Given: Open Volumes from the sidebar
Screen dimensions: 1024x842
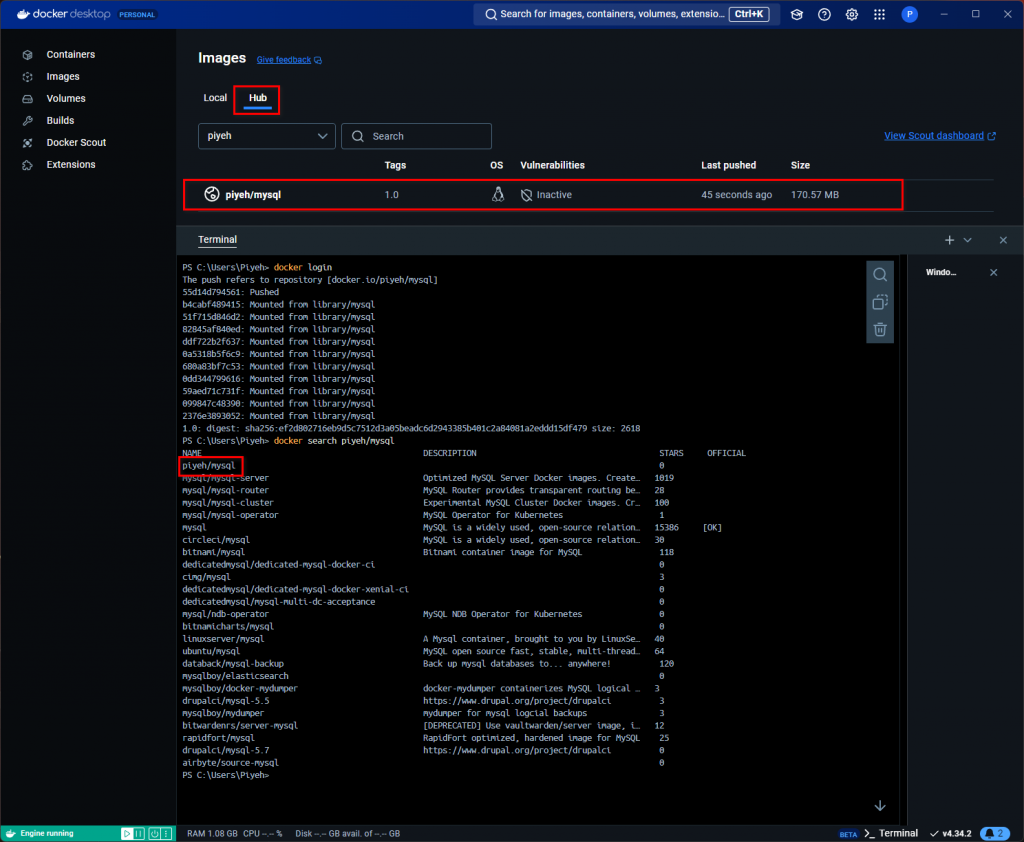Looking at the screenshot, I should [65, 98].
